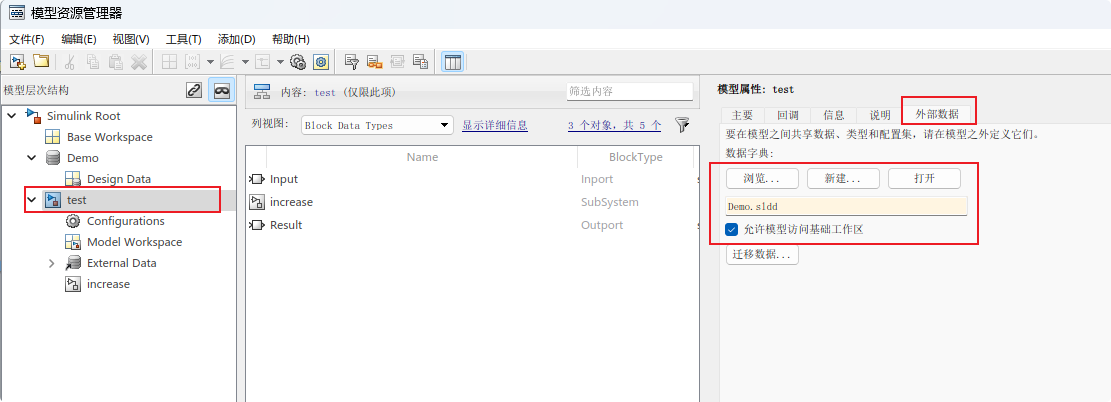Open the 工具(T) menu
This screenshot has width=1111, height=402.
pos(183,39)
